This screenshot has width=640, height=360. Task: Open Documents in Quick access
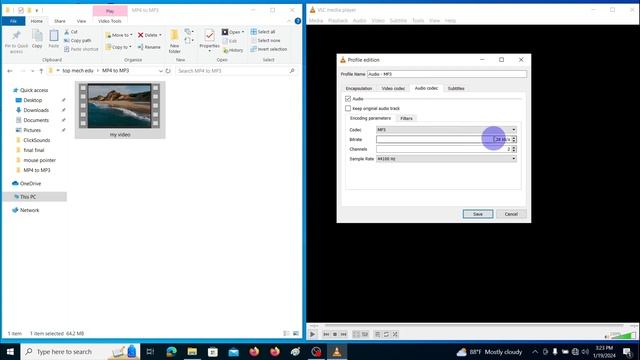36,120
